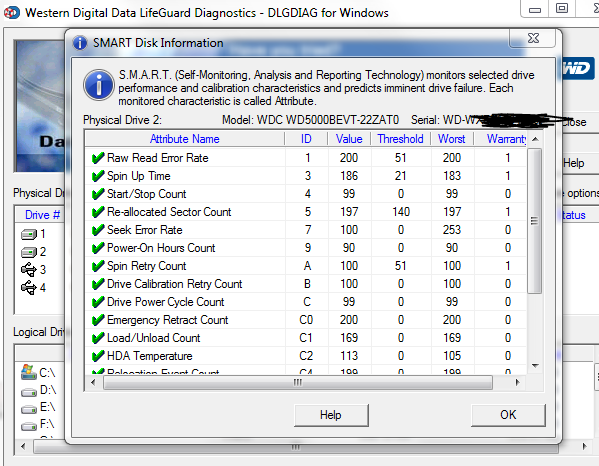Select the Raw Read Error Rate row
This screenshot has height=466, width=599.
[x=306, y=158]
